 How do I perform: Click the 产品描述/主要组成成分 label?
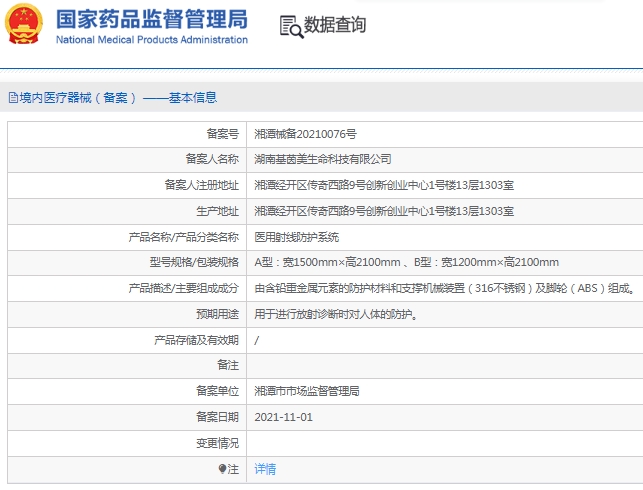[x=183, y=288]
